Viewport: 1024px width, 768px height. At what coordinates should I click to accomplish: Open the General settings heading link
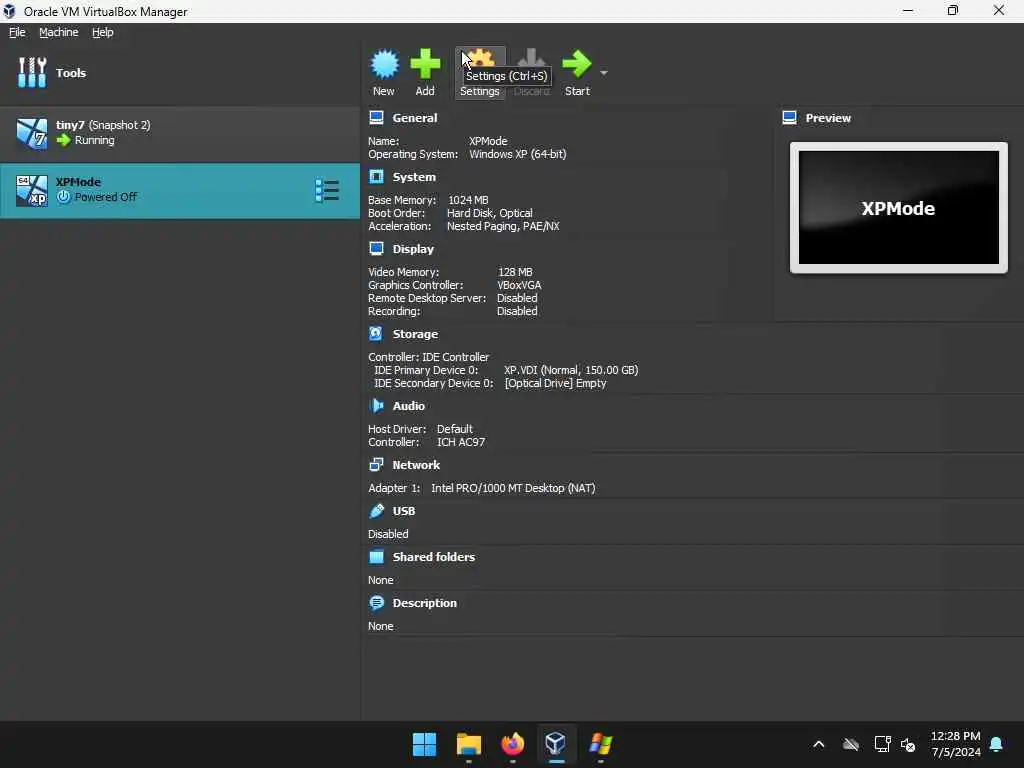coord(415,118)
